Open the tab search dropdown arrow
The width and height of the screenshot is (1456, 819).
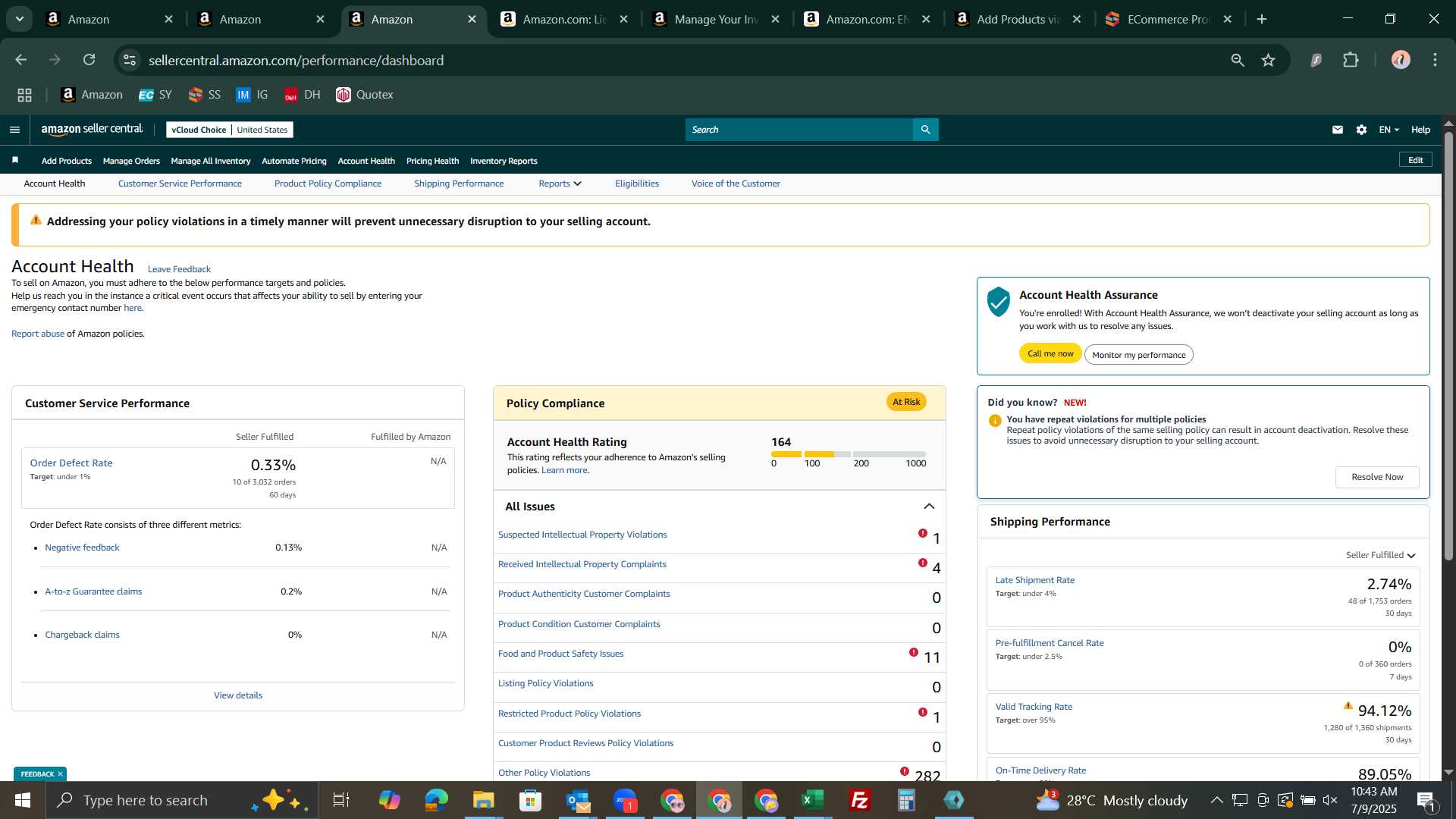click(x=20, y=19)
